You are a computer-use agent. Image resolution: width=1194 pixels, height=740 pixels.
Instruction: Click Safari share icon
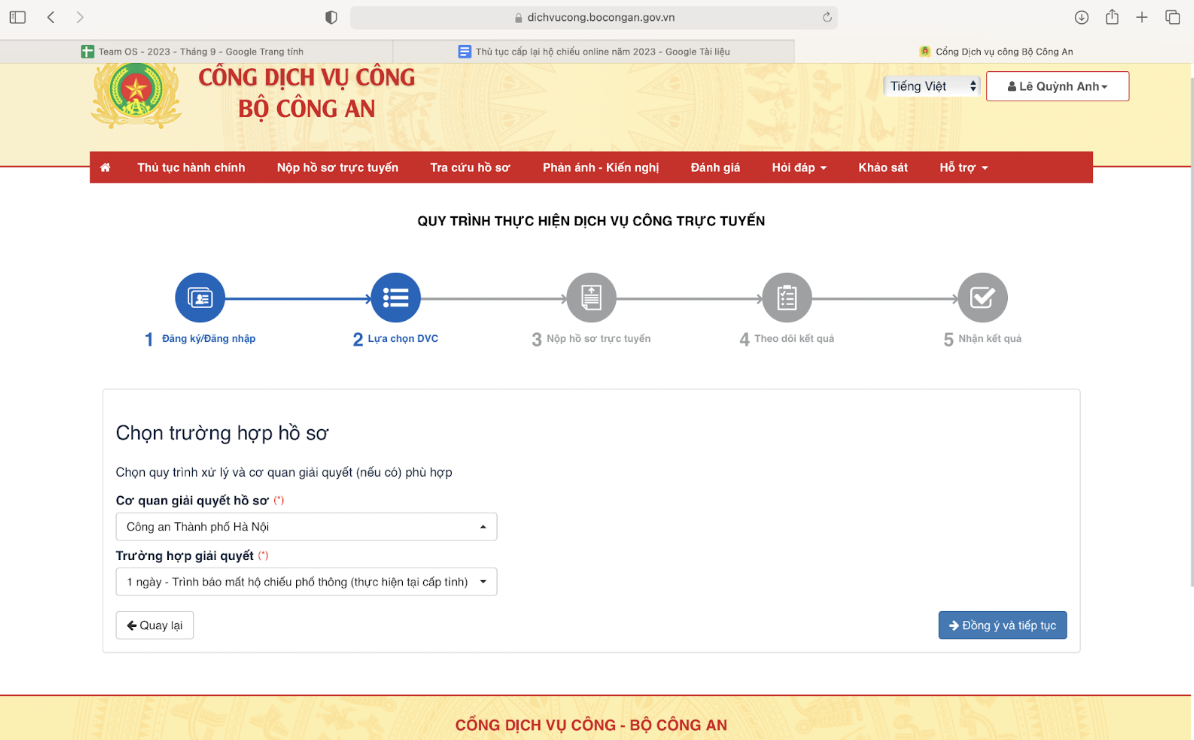click(1111, 17)
